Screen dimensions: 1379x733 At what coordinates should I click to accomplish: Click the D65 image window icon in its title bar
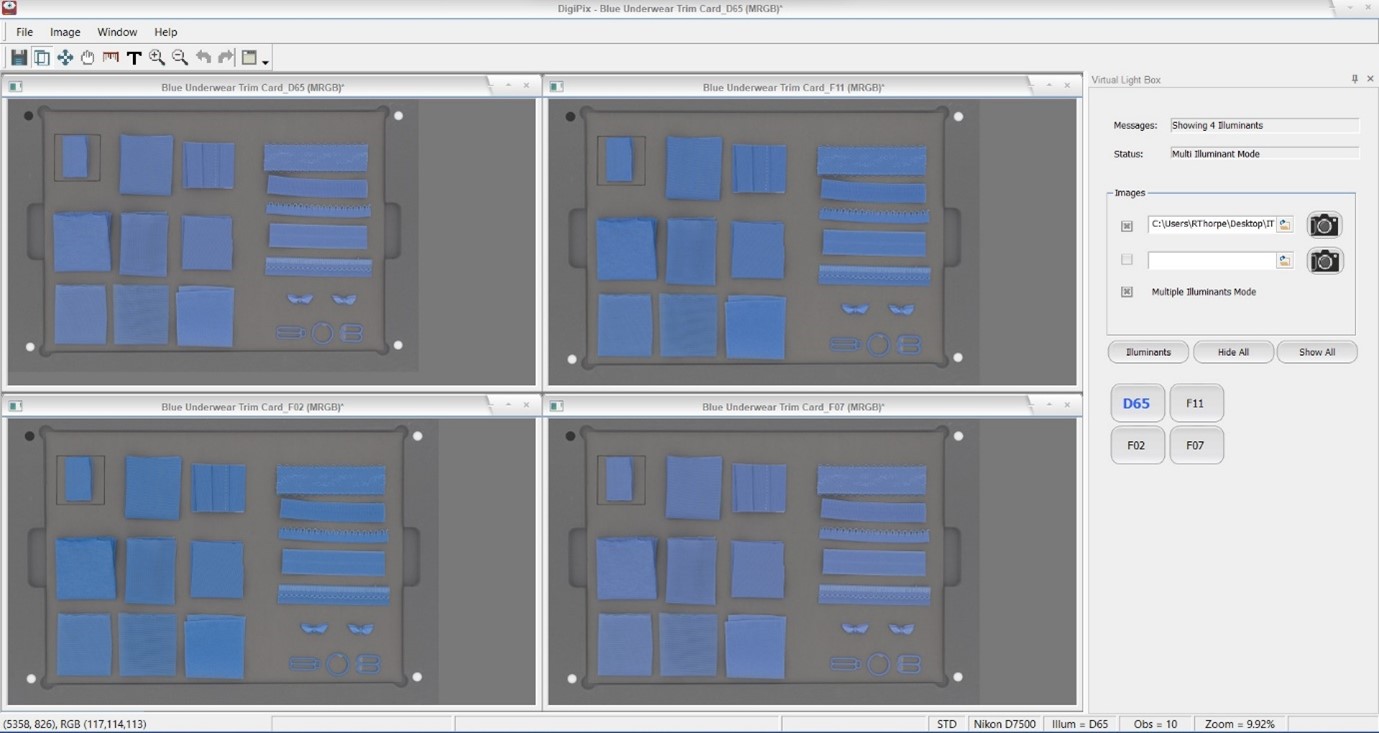tap(15, 87)
